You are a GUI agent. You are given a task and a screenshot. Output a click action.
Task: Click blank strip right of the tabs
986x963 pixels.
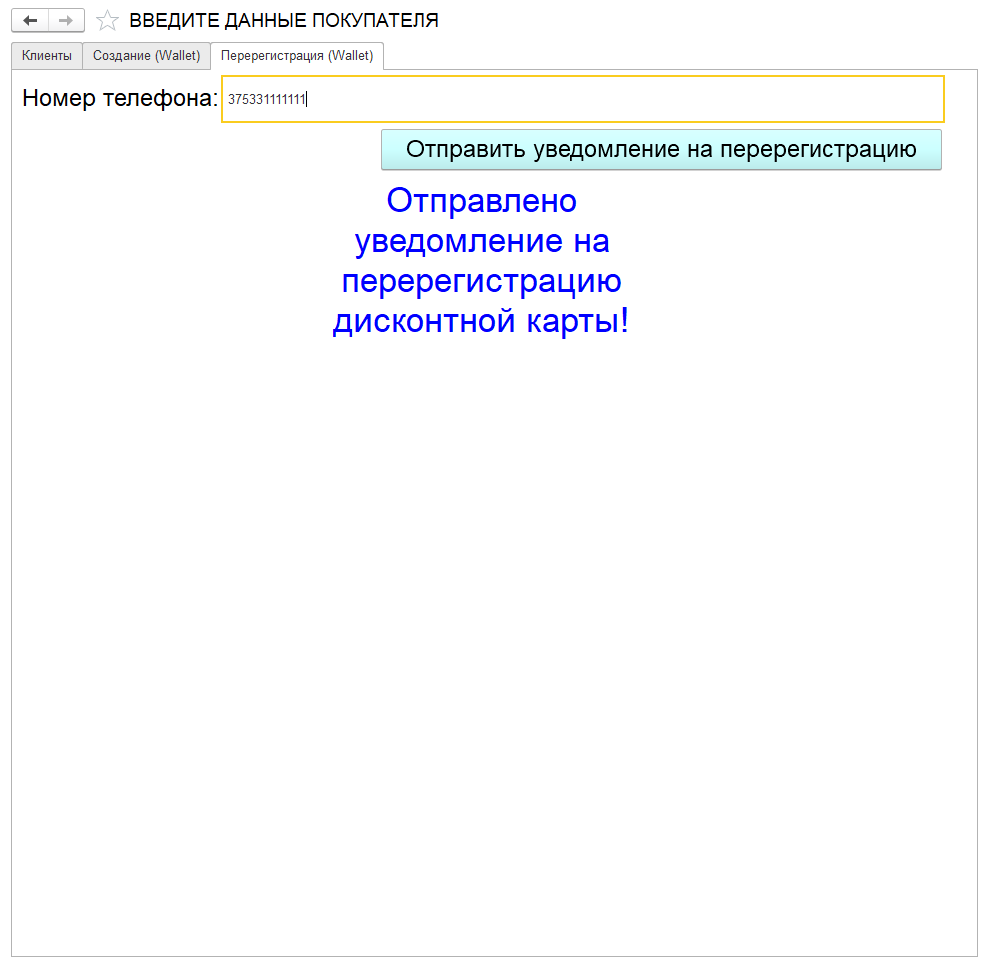pyautogui.click(x=680, y=56)
